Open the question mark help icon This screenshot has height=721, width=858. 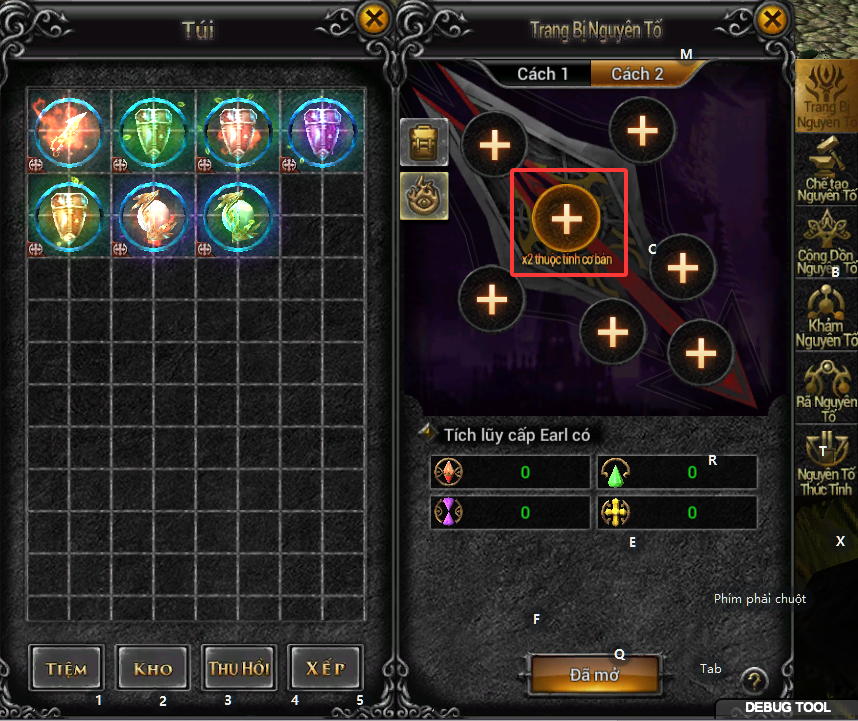[x=755, y=681]
